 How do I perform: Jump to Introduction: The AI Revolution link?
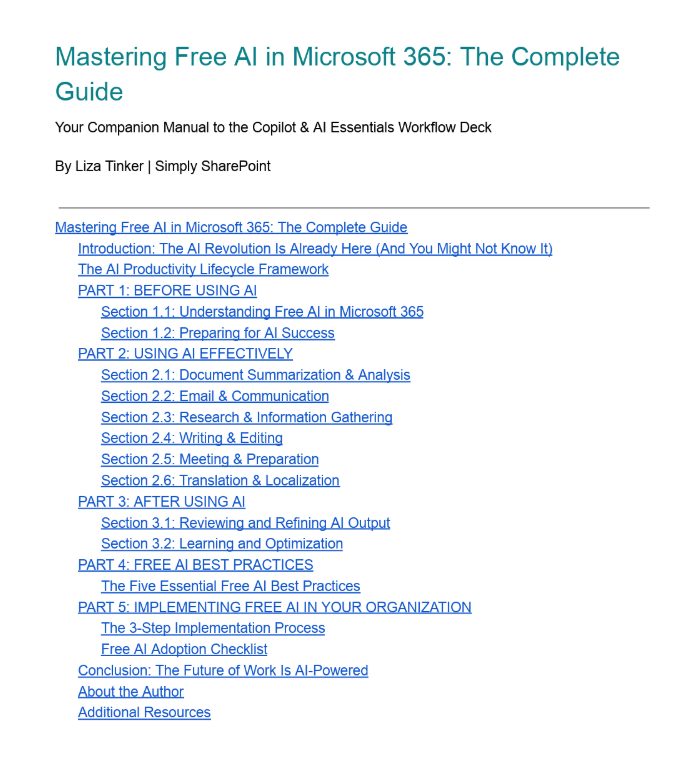pos(315,248)
